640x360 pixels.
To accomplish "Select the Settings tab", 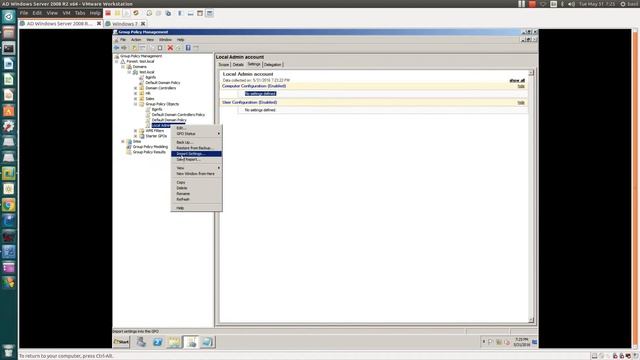I will [x=254, y=64].
